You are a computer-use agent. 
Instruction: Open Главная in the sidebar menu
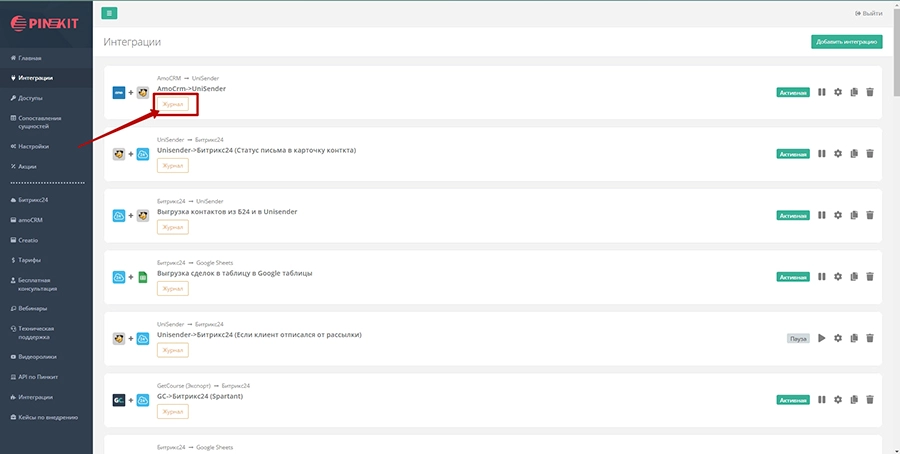pyautogui.click(x=30, y=59)
